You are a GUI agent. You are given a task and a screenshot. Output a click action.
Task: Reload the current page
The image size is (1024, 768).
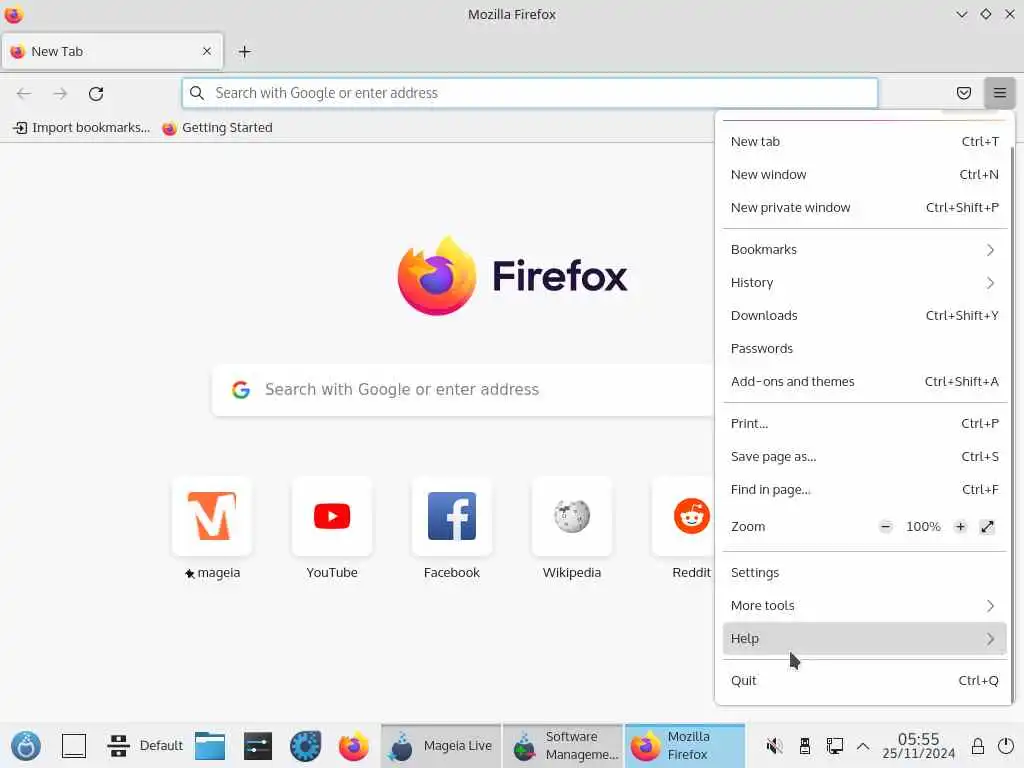(x=96, y=93)
